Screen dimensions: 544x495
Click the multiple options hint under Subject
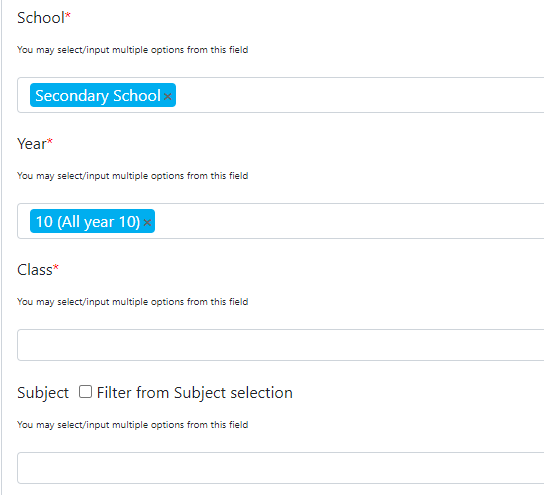click(x=133, y=425)
